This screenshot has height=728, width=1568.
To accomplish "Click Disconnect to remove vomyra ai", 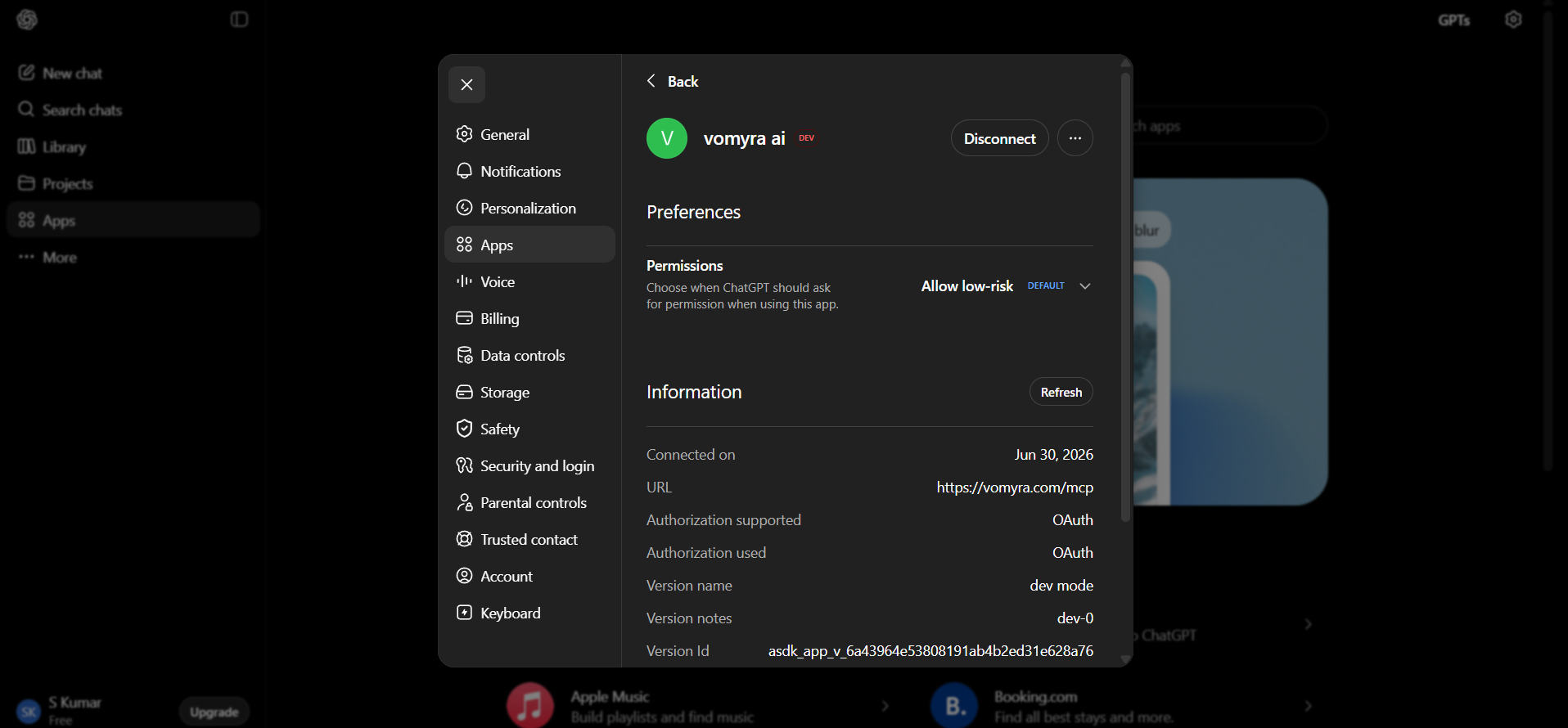I will 999,138.
